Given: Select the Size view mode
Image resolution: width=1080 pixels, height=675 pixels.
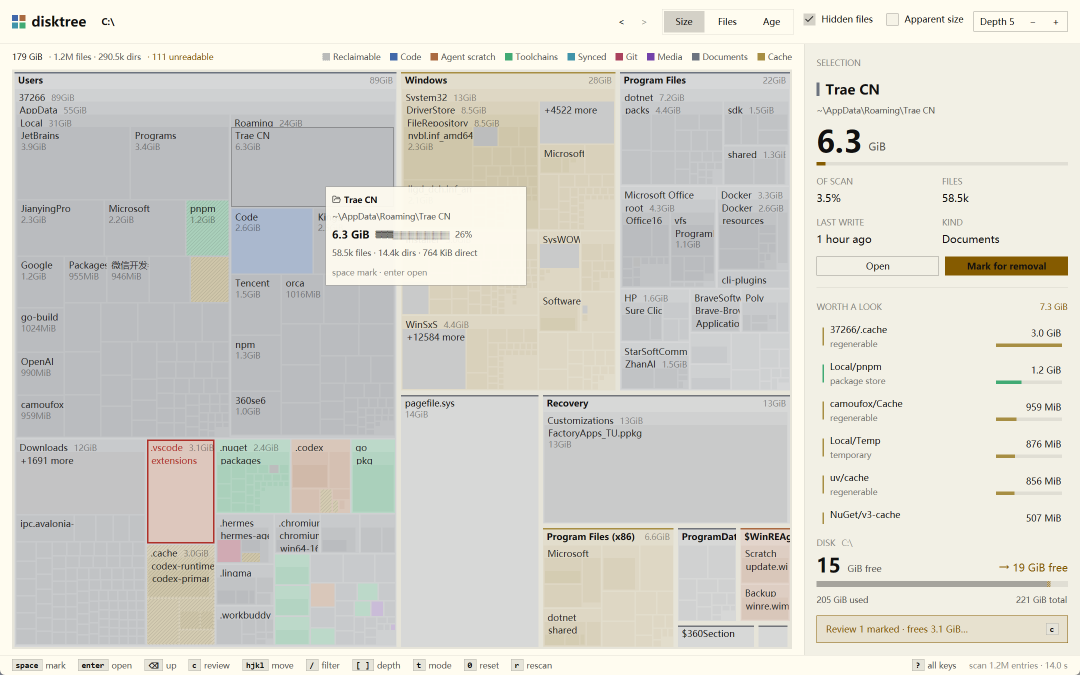Looking at the screenshot, I should point(683,21).
